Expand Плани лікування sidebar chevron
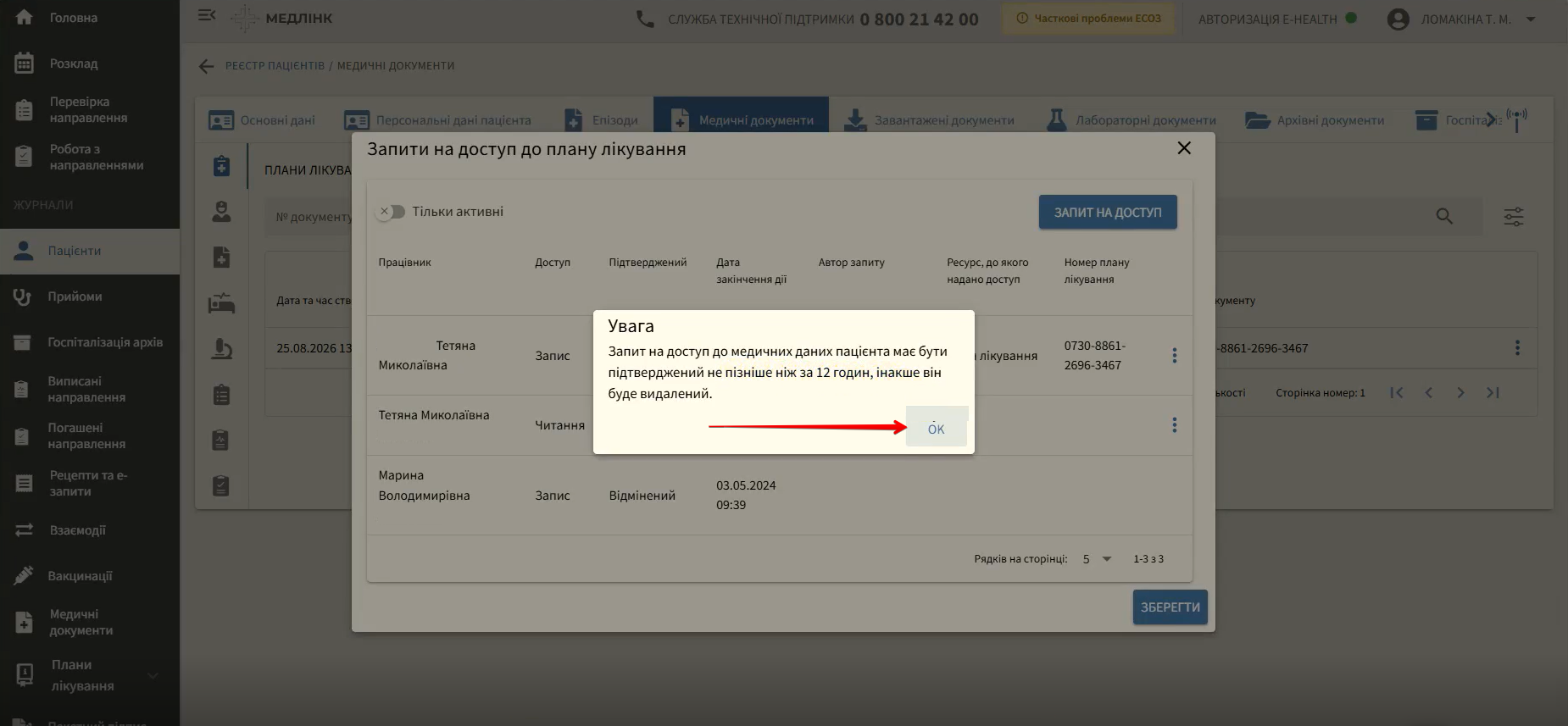The height and width of the screenshot is (726, 1568). pos(153,675)
